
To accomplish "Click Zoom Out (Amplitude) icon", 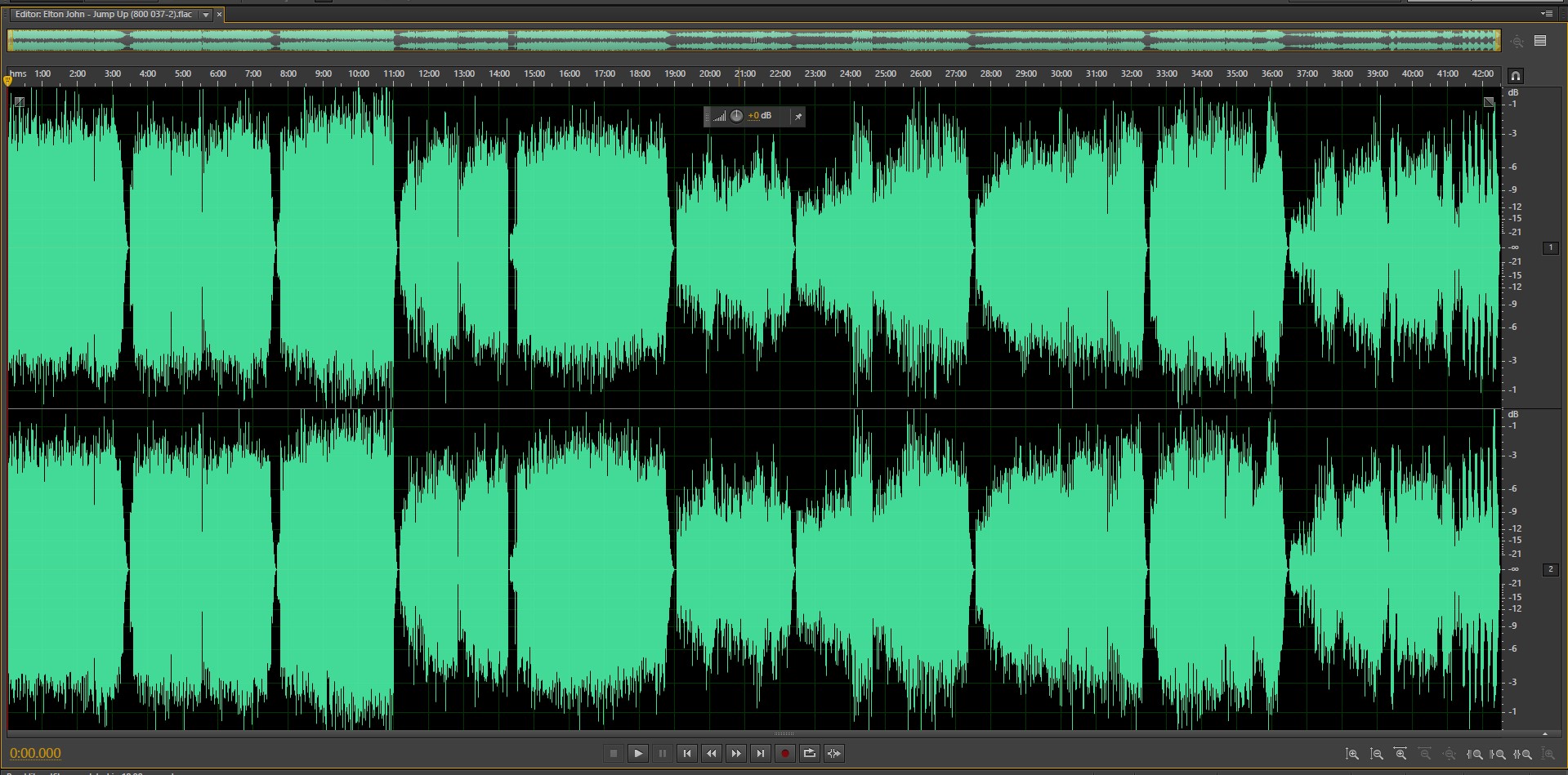I will [1377, 754].
